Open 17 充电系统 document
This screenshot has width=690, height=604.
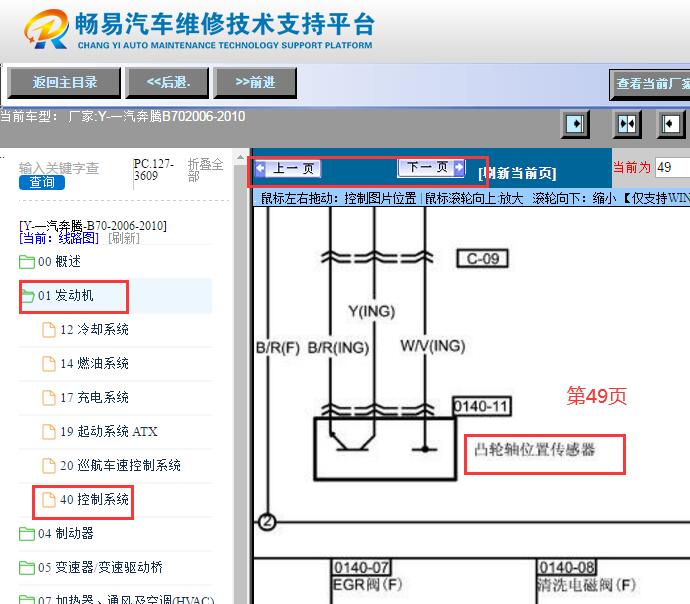(x=94, y=398)
